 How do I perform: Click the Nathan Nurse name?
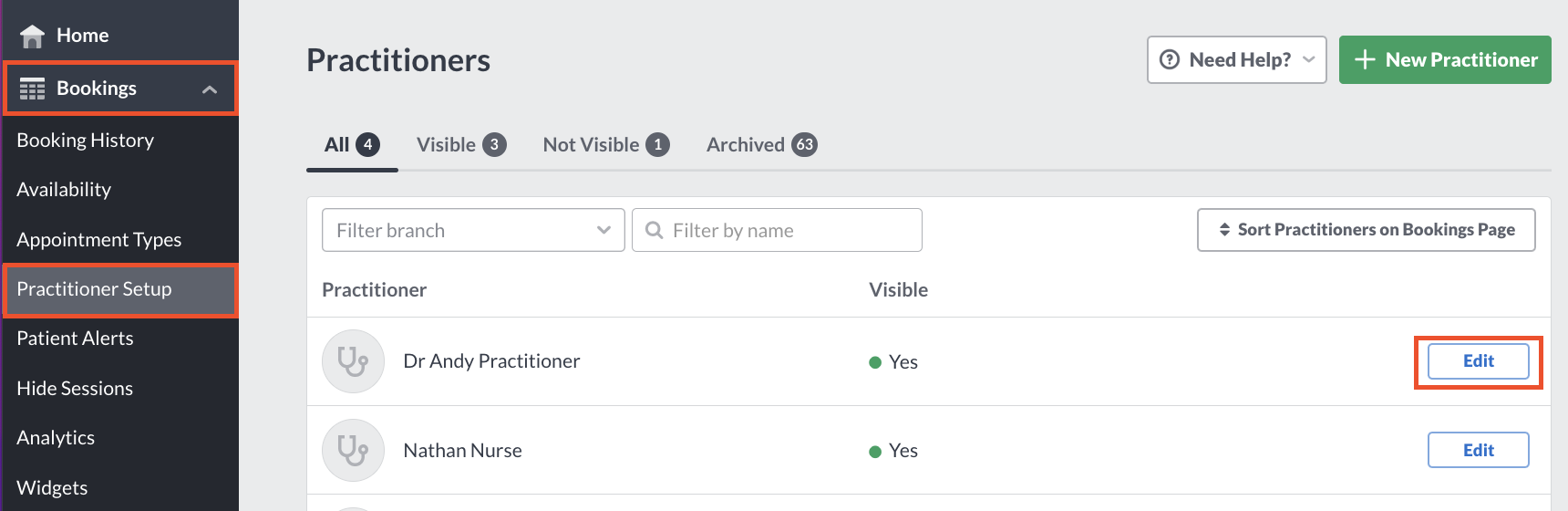pos(462,450)
